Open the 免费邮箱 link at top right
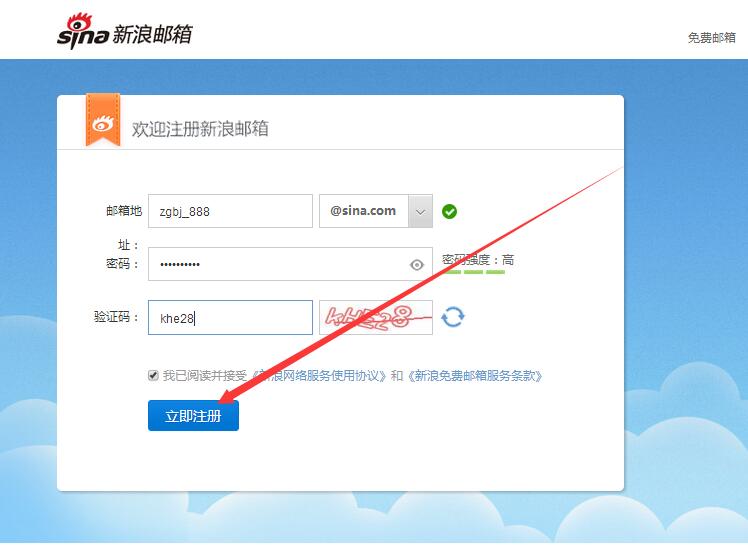Viewport: 748px width, 546px height. [x=711, y=38]
